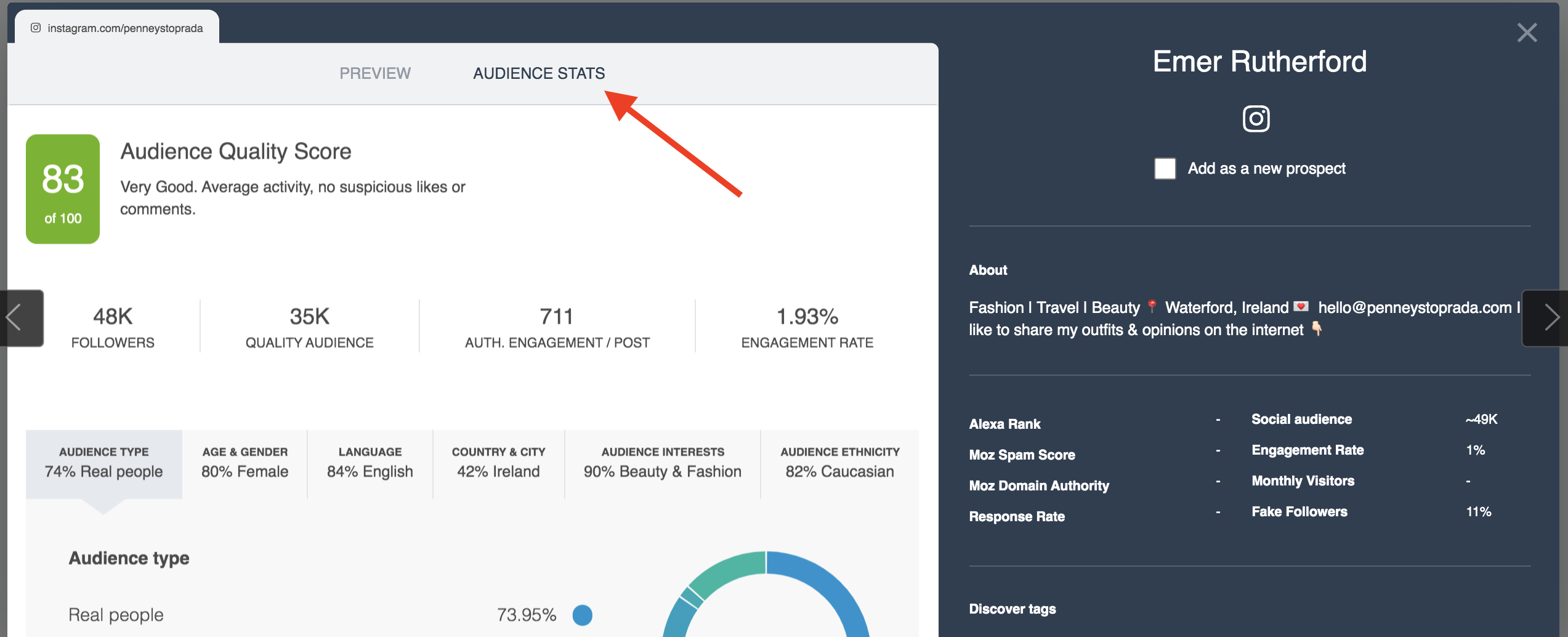The width and height of the screenshot is (1568, 637).
Task: Switch to the Preview tab
Action: [374, 73]
